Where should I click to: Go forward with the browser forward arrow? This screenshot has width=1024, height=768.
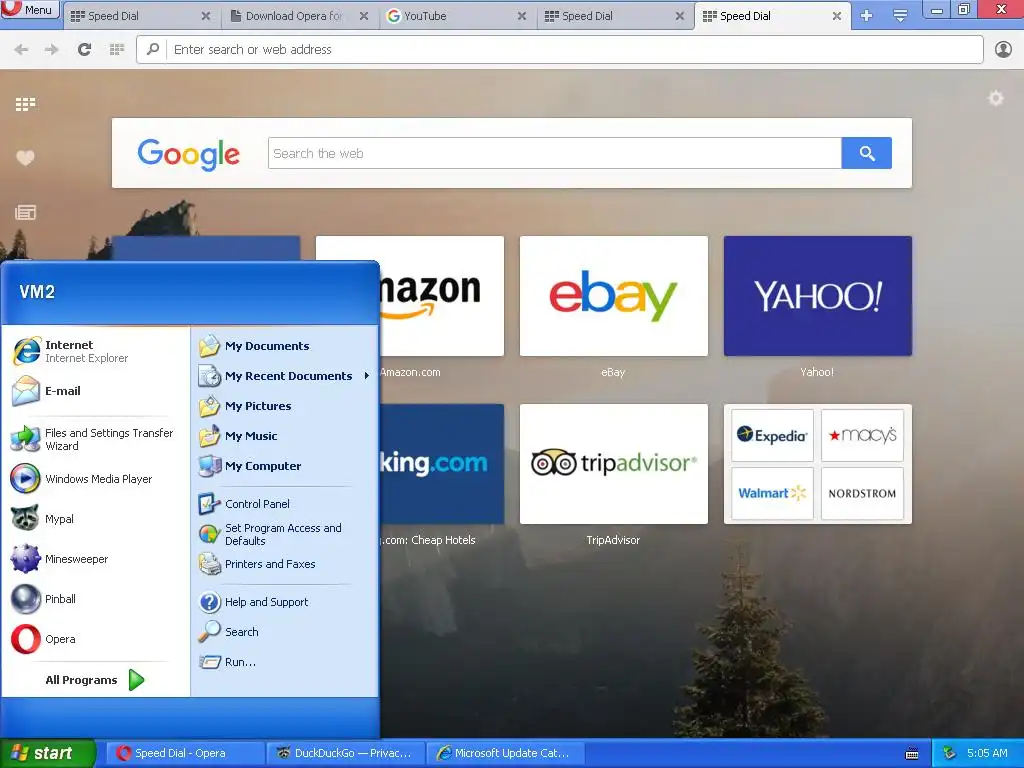(x=52, y=50)
